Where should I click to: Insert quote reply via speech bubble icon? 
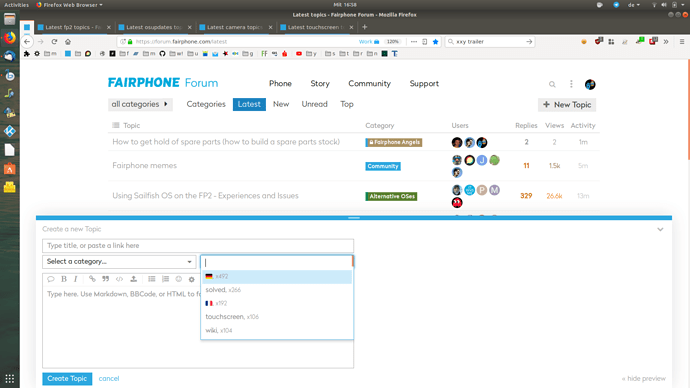(51, 279)
